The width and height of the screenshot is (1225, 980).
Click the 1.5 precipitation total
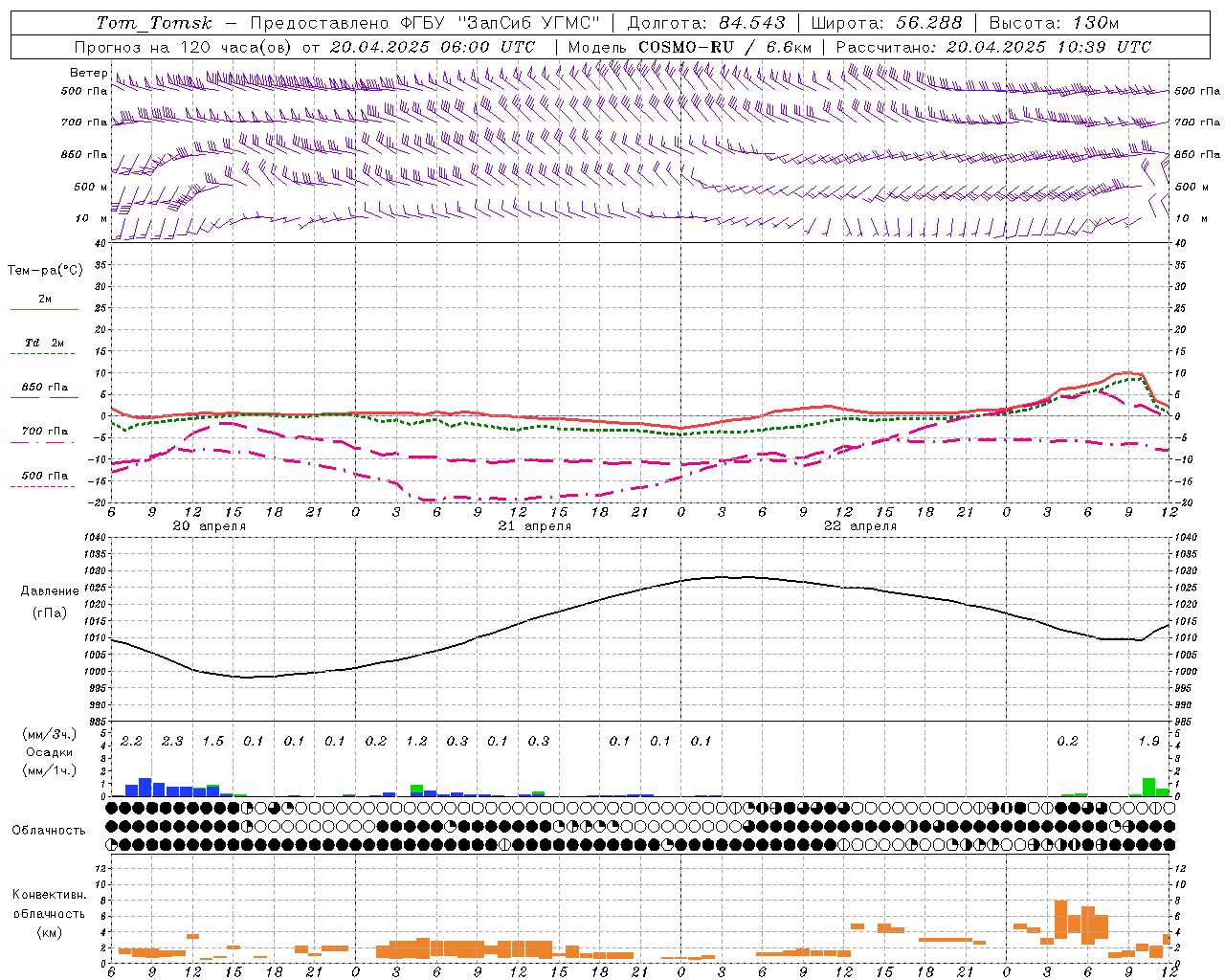[212, 741]
